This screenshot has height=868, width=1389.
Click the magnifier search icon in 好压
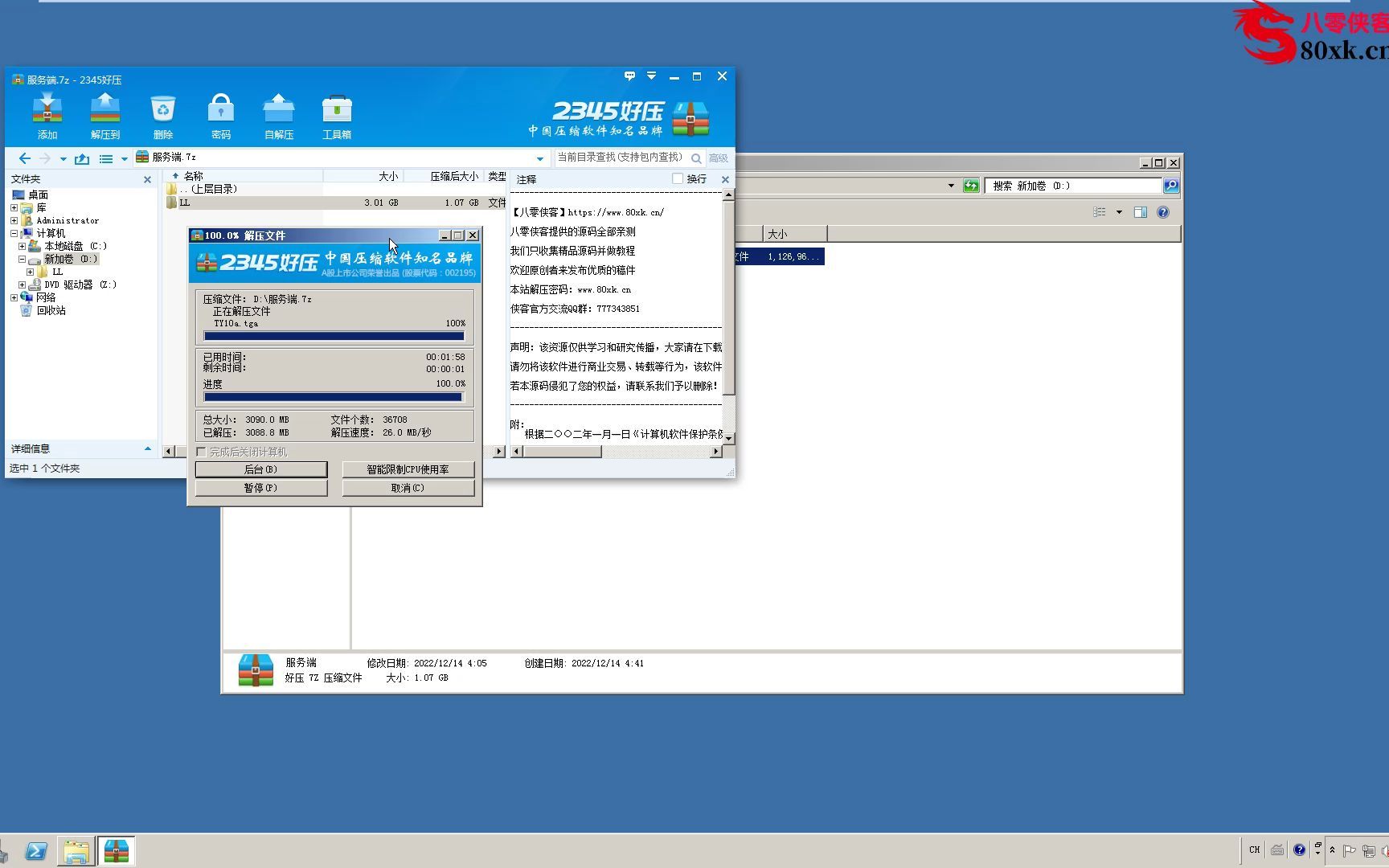coord(696,158)
